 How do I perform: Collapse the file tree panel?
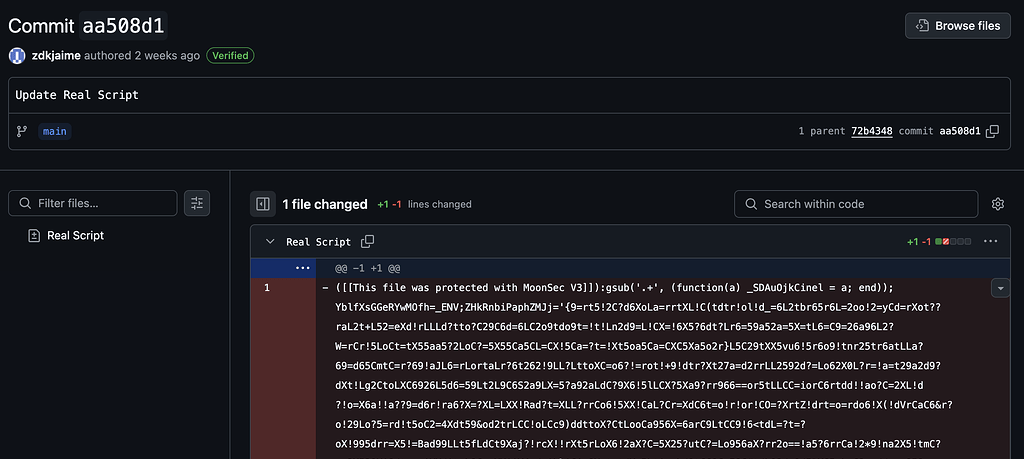tap(263, 204)
